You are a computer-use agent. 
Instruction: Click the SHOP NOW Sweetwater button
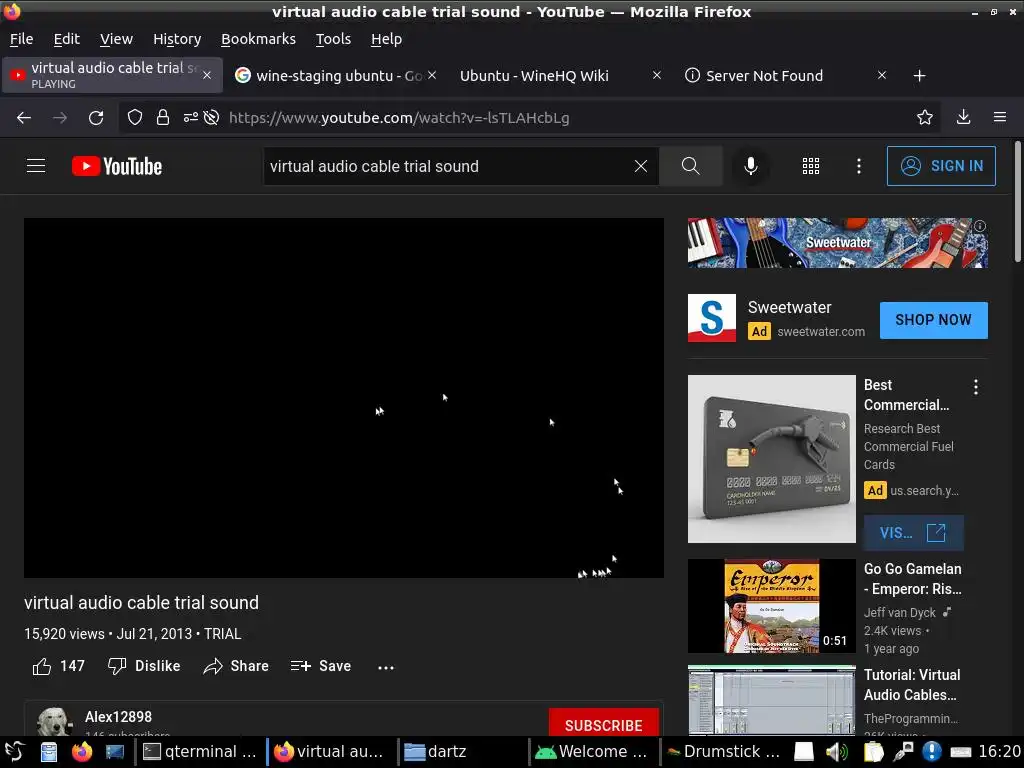(933, 320)
